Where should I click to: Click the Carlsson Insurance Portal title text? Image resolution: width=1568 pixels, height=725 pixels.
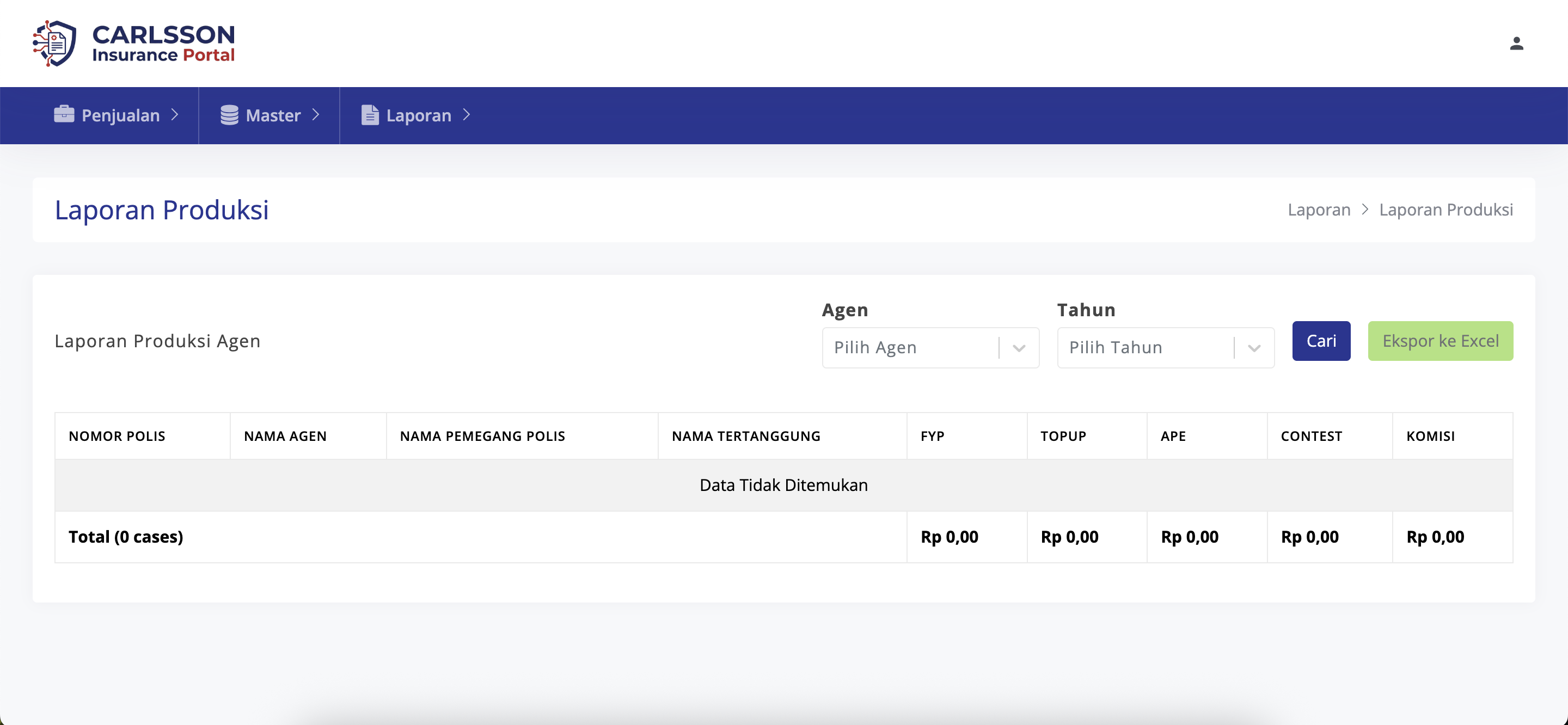[163, 43]
